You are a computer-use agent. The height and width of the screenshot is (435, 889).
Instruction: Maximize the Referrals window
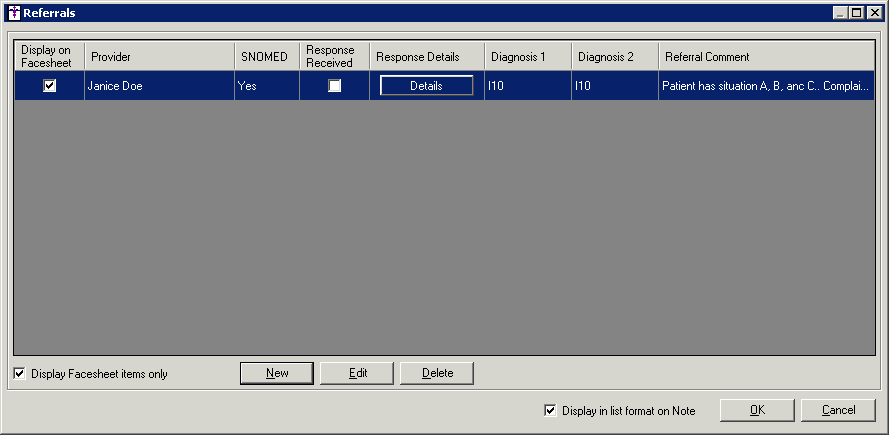(857, 13)
